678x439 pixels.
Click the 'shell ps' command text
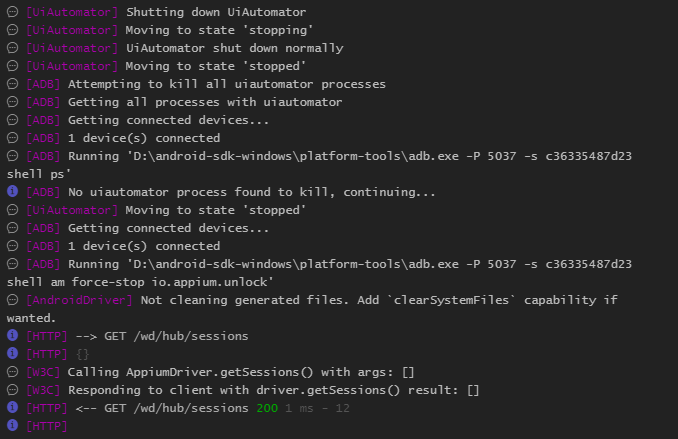pyautogui.click(x=39, y=174)
